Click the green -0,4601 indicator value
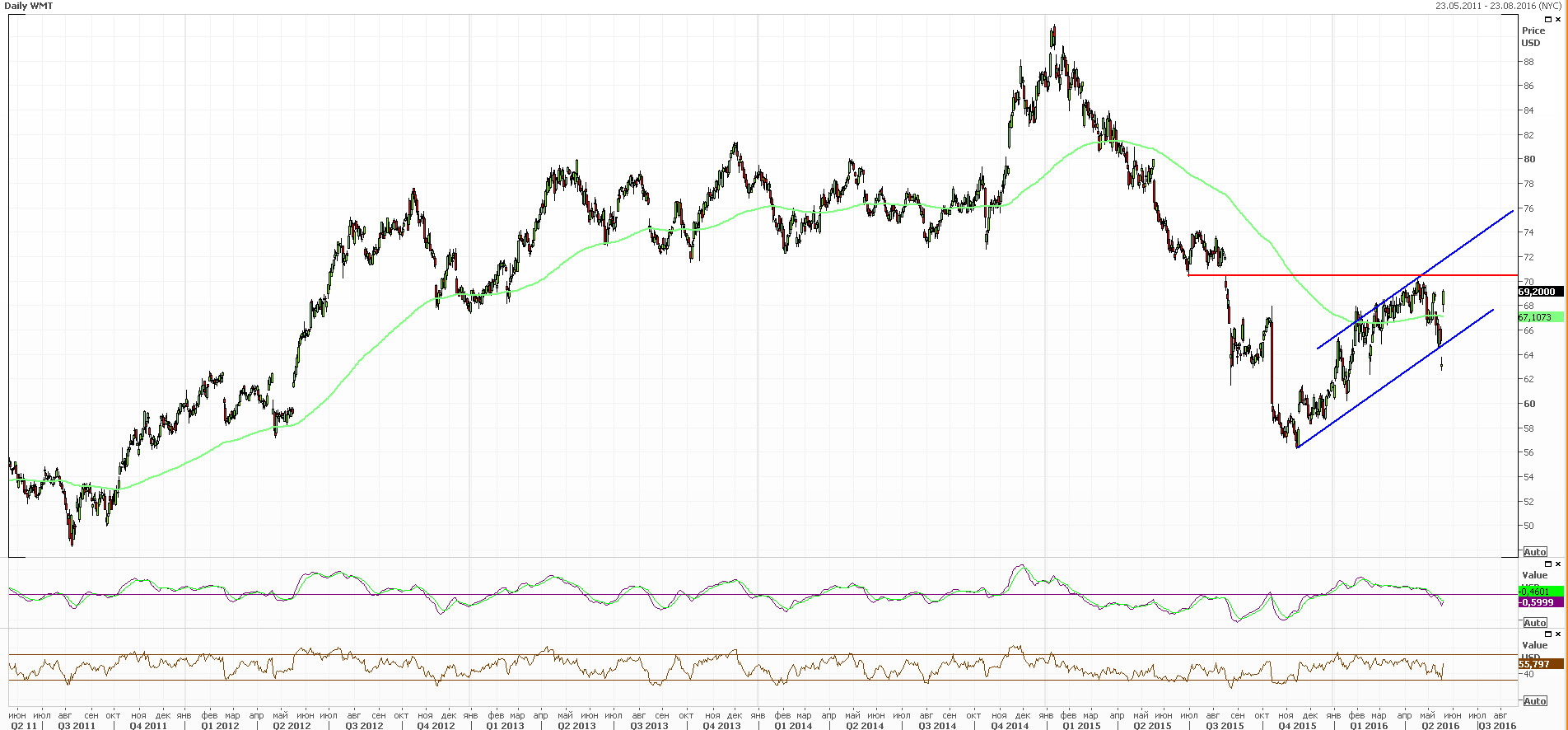Screen dimensions: 1568x730 click(x=1540, y=592)
